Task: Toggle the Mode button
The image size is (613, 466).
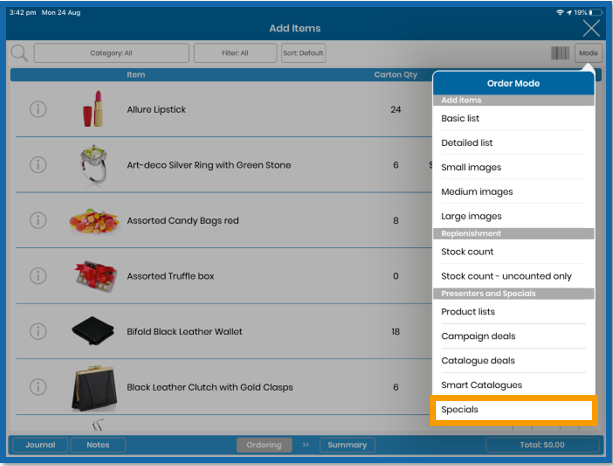Action: click(x=588, y=53)
